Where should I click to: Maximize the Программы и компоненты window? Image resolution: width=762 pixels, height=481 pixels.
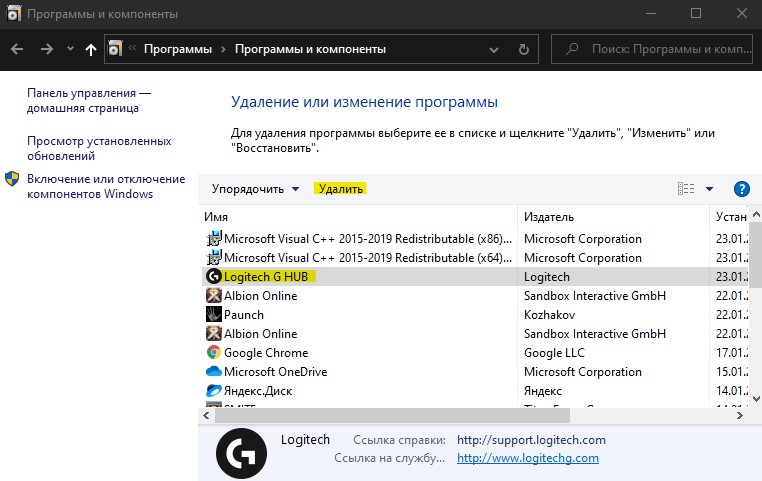[x=696, y=14]
